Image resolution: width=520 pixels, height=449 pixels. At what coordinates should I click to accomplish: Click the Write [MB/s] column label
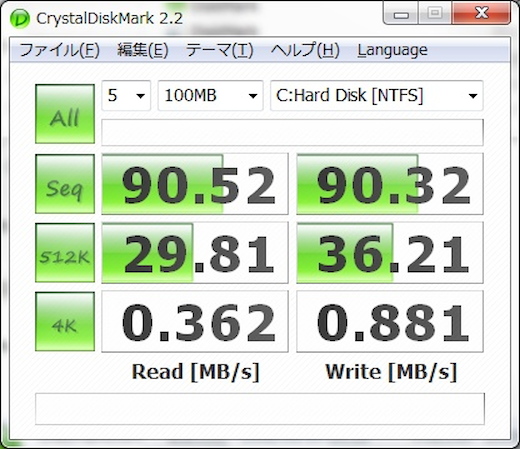point(391,372)
